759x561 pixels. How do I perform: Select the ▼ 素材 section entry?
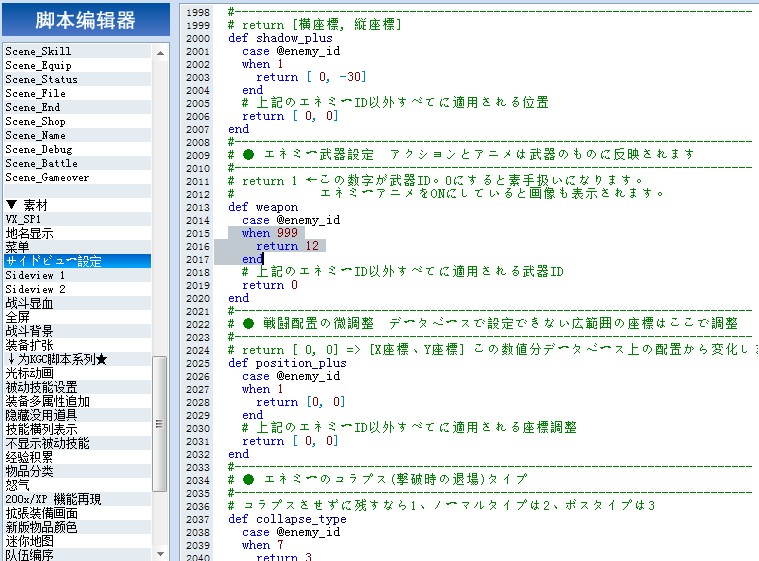(x=78, y=205)
